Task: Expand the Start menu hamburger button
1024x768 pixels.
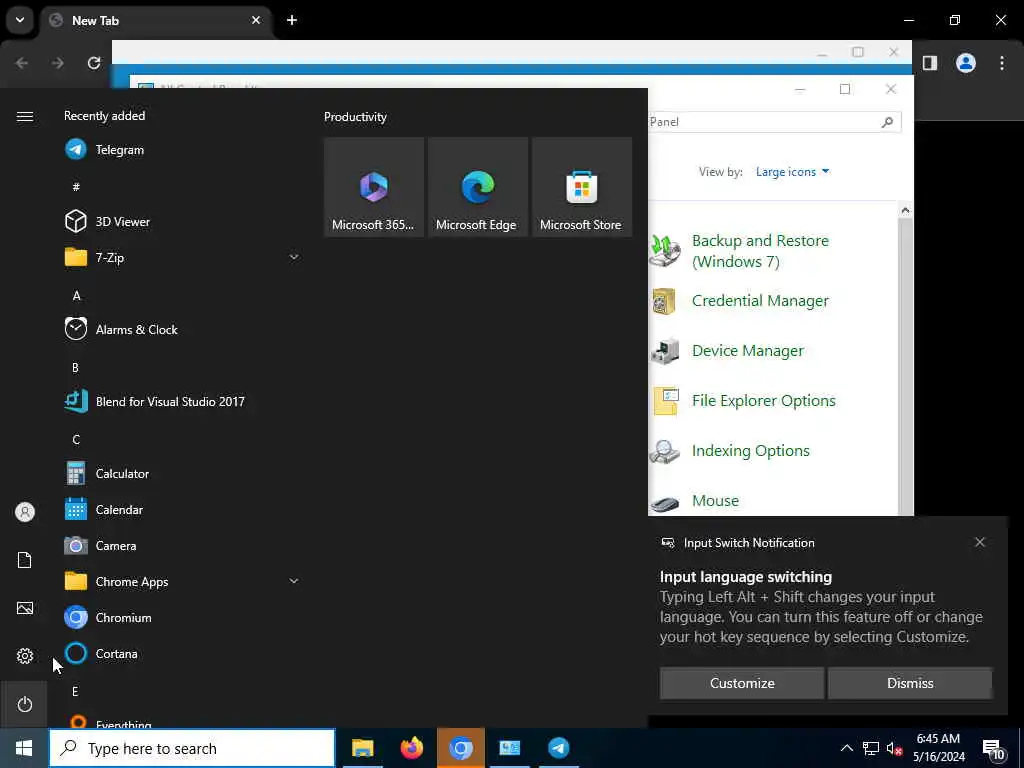Action: tap(24, 116)
